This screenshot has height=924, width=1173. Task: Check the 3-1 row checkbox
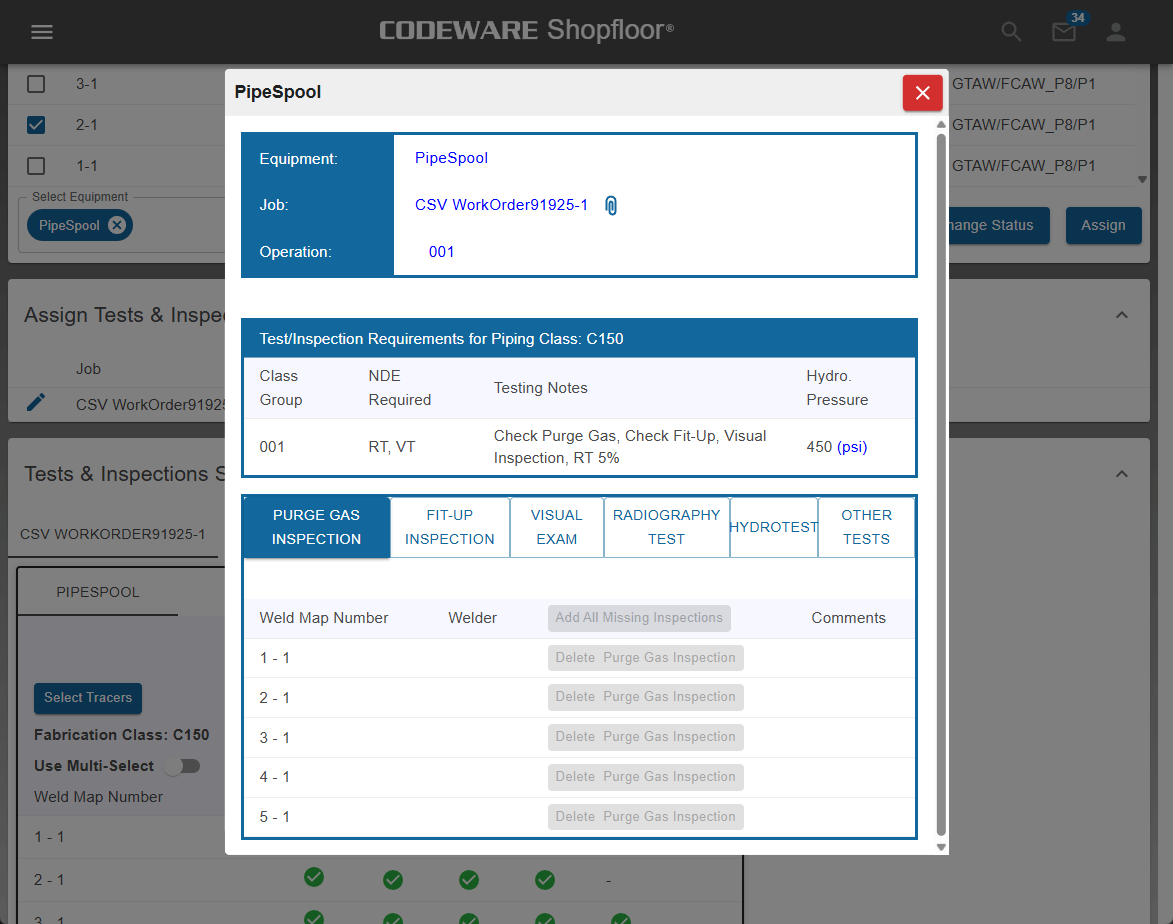click(x=36, y=84)
